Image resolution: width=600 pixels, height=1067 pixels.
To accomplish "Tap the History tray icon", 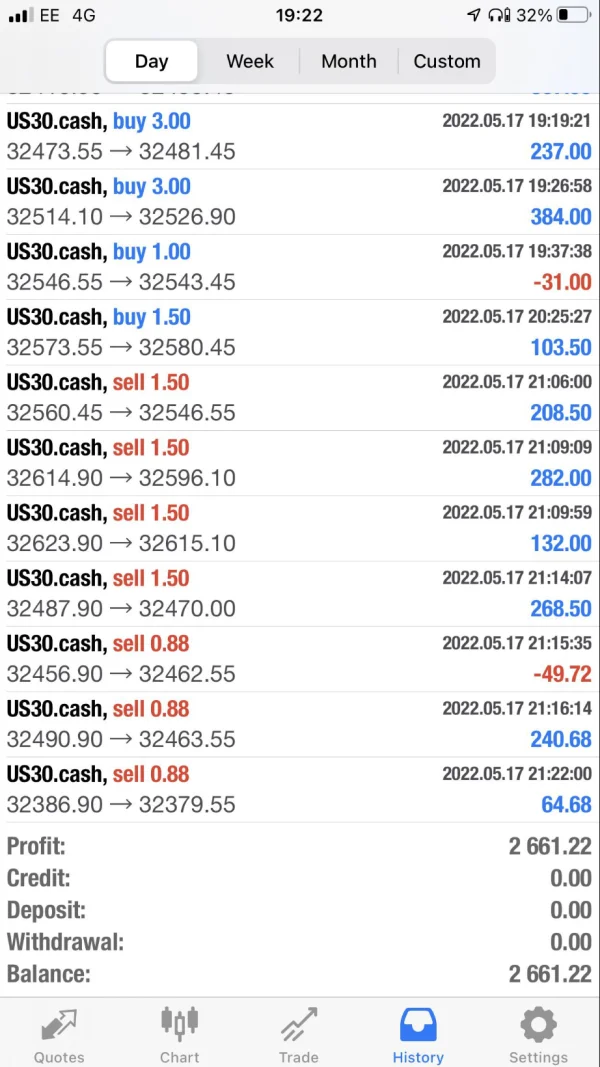I will tap(418, 1025).
